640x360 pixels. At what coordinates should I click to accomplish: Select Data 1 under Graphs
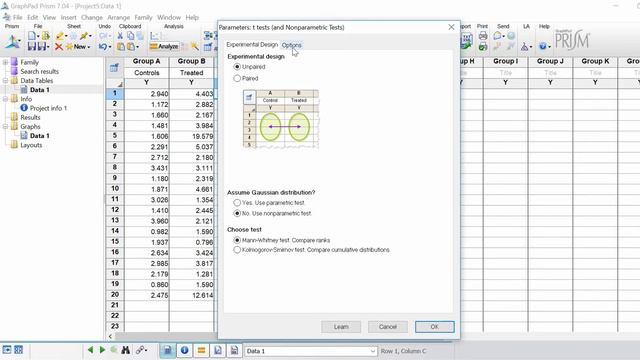coord(40,136)
